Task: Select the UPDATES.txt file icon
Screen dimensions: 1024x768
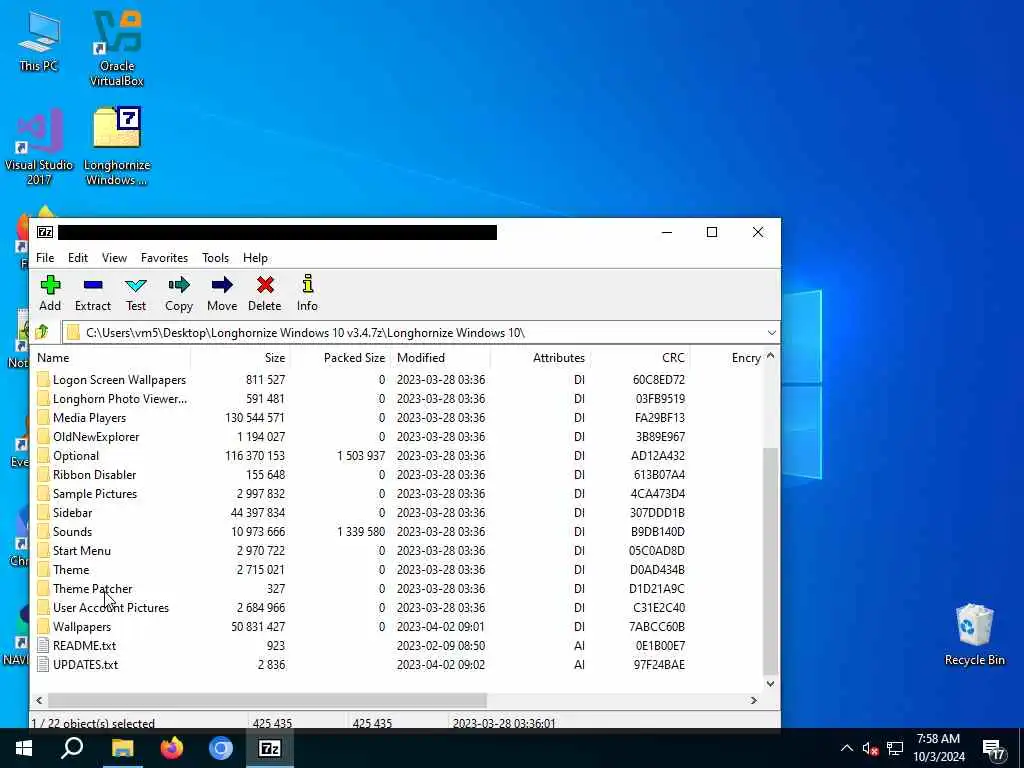Action: pyautogui.click(x=43, y=665)
